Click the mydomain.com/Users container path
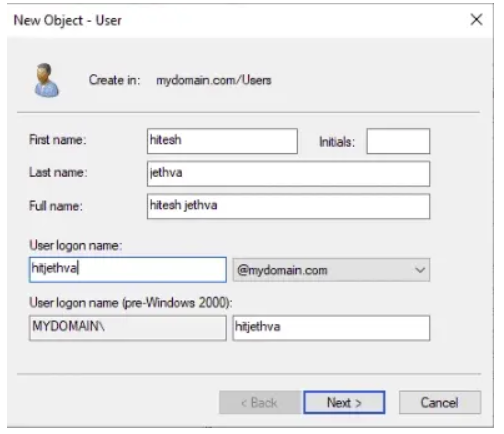This screenshot has height=434, width=504. point(214,80)
